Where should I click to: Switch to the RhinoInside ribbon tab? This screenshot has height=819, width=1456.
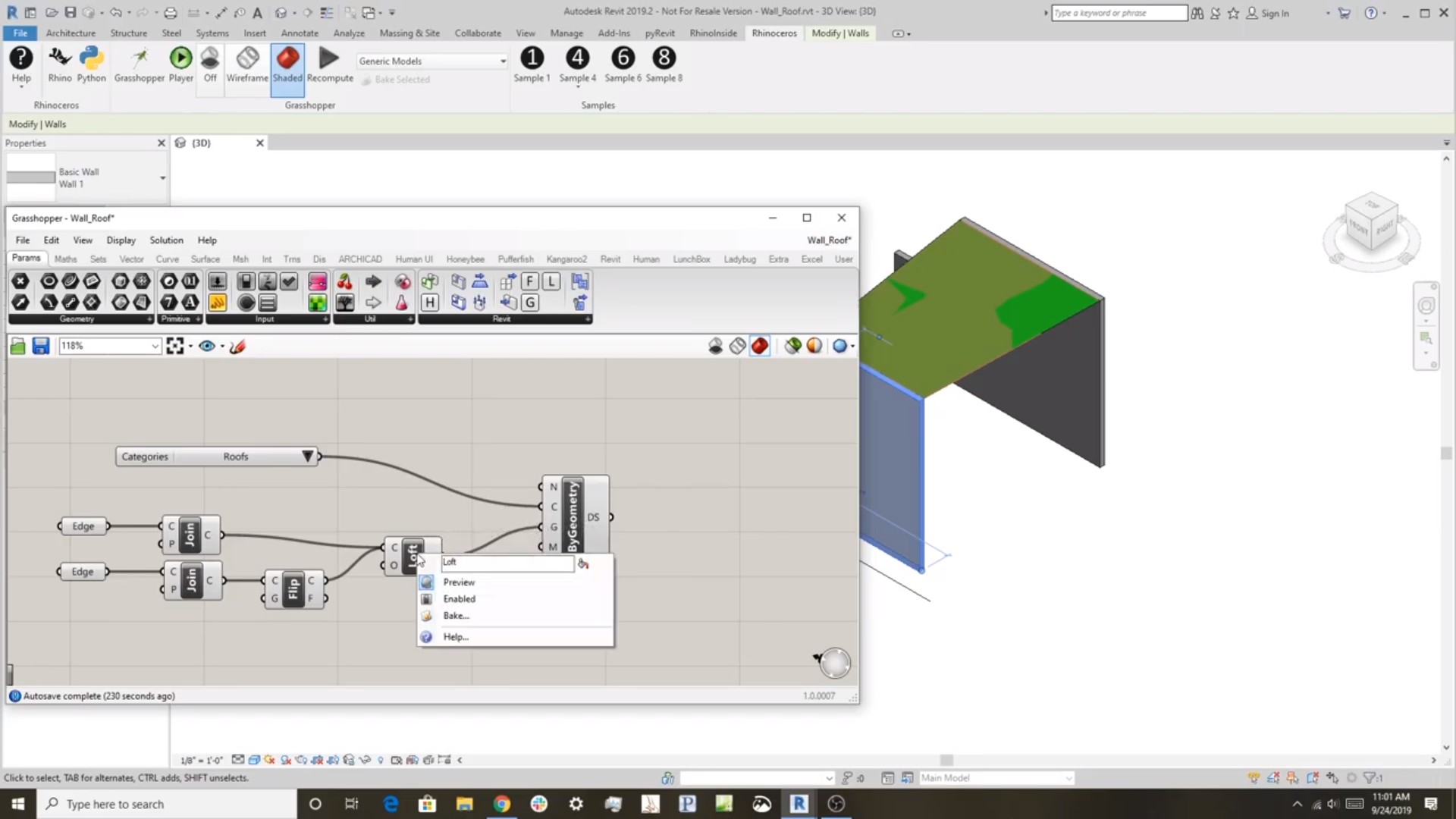point(713,33)
